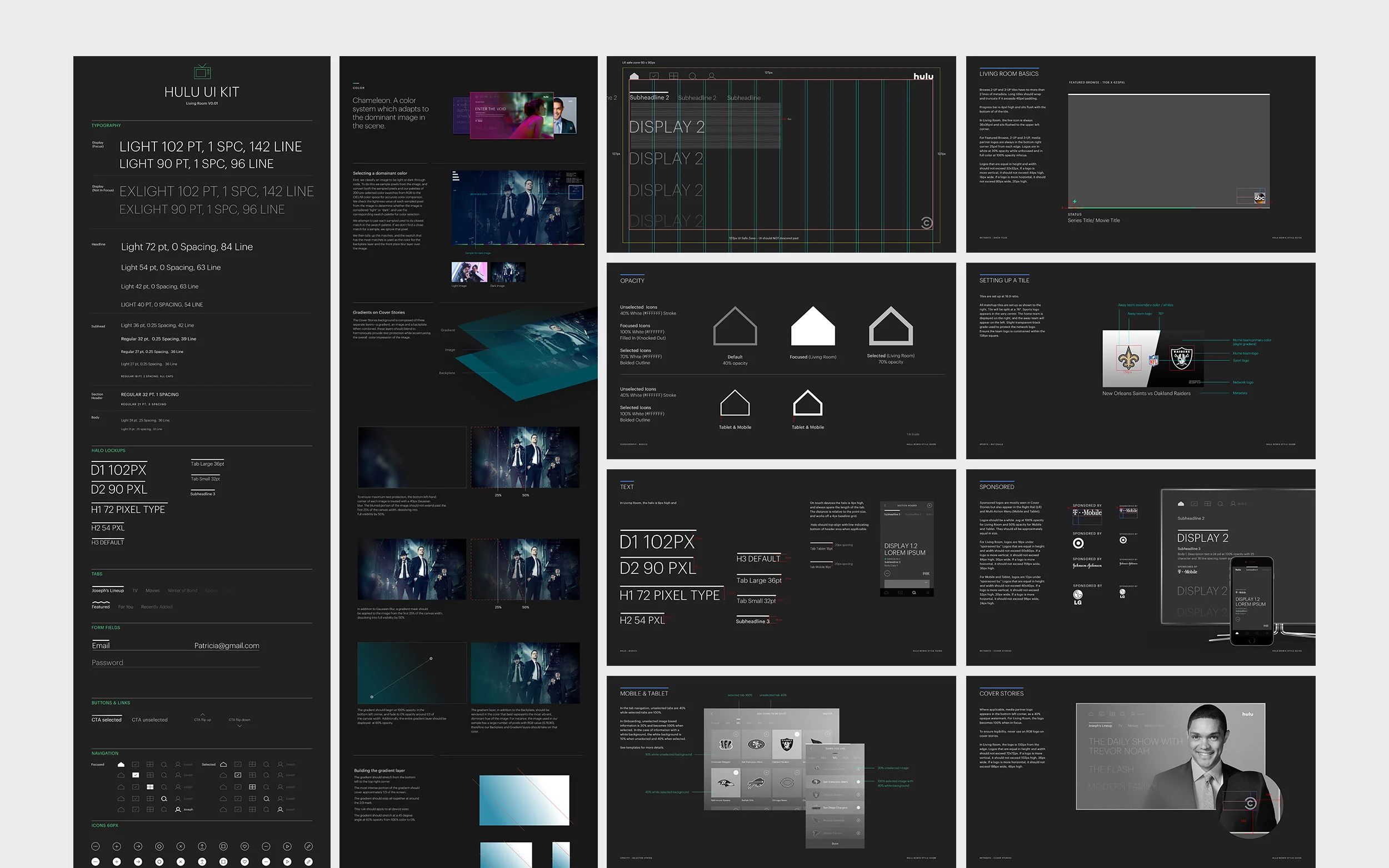
Task: Click the dark teal gradient panel with diagonal line
Action: (x=412, y=673)
